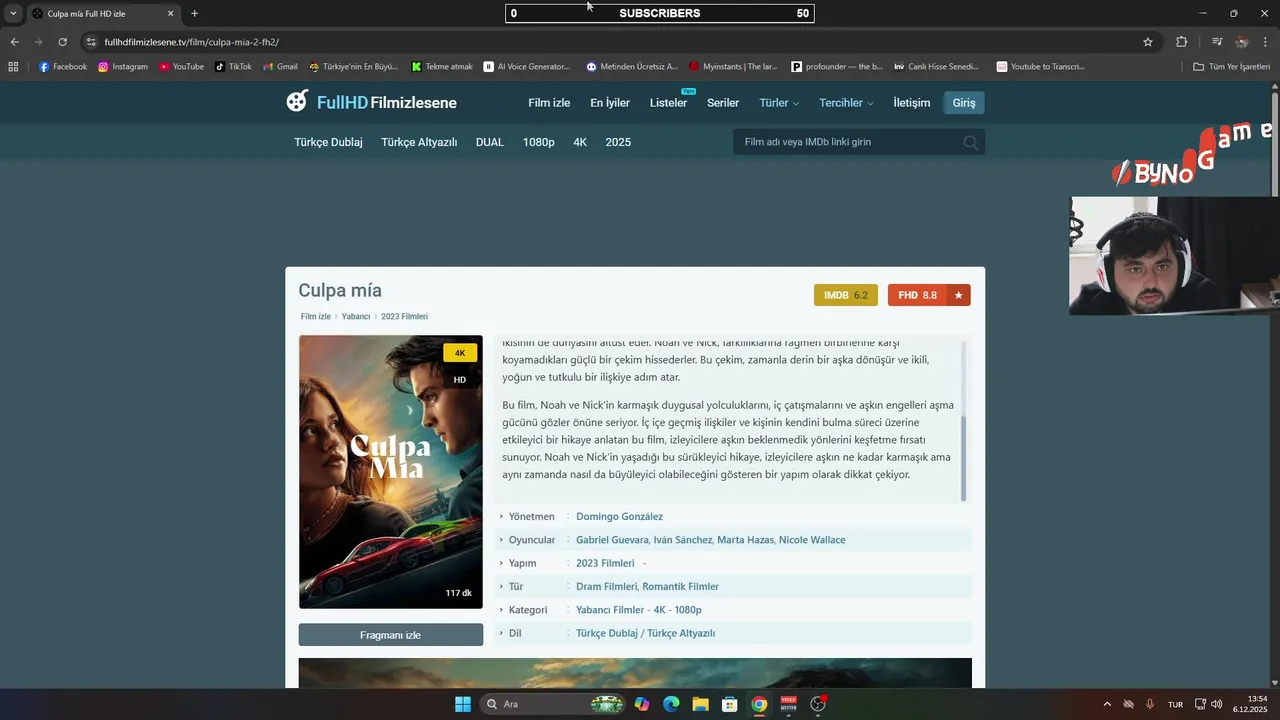The image size is (1280, 720).
Task: Open the Film izle menu item
Action: point(549,103)
